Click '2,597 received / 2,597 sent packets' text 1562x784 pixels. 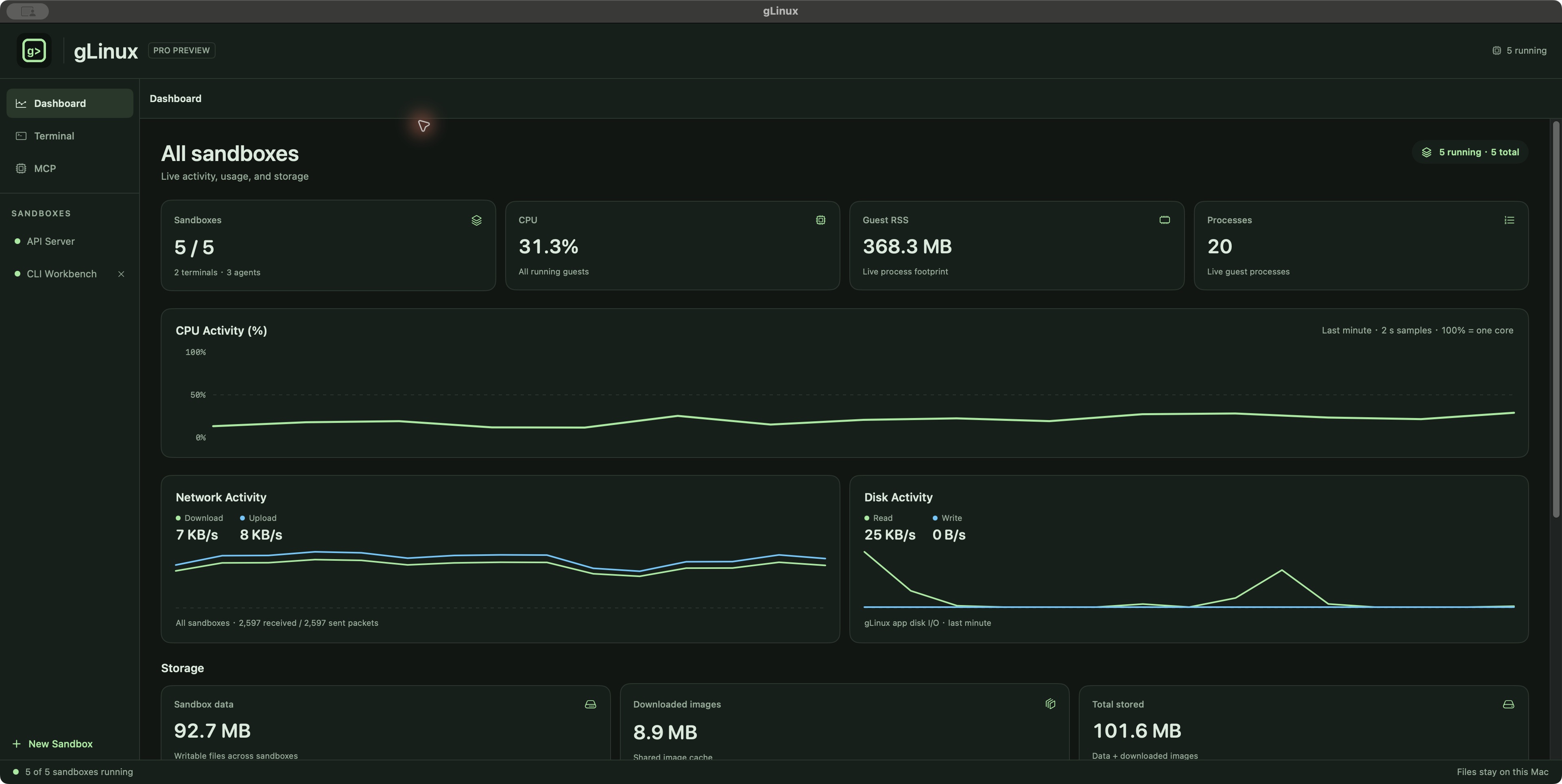click(x=308, y=623)
